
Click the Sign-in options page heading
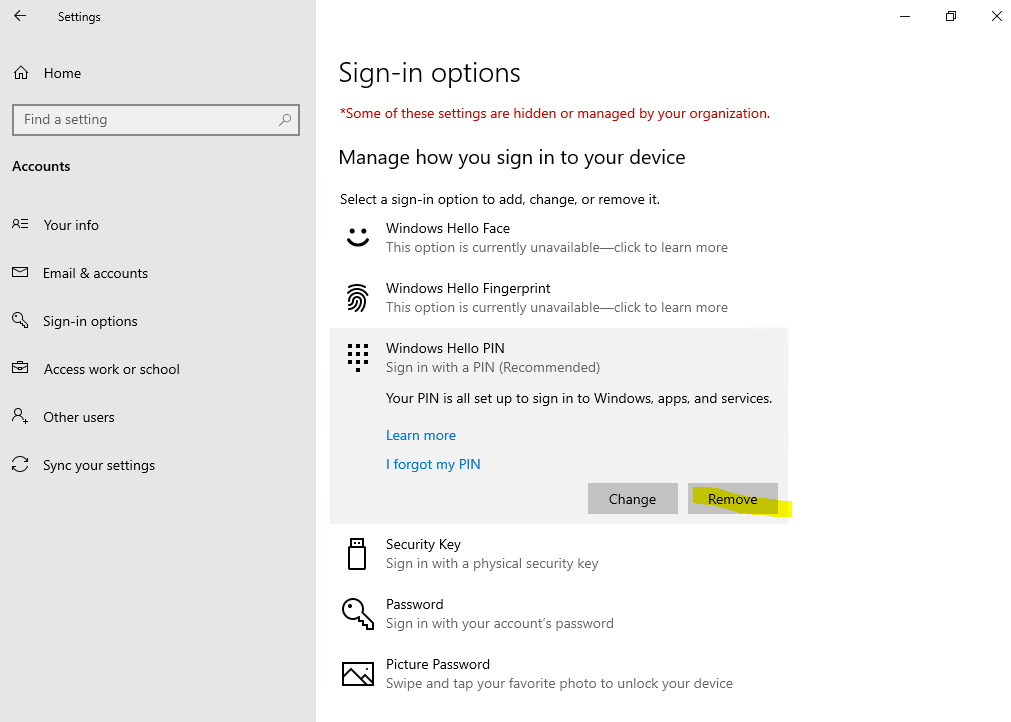[429, 73]
